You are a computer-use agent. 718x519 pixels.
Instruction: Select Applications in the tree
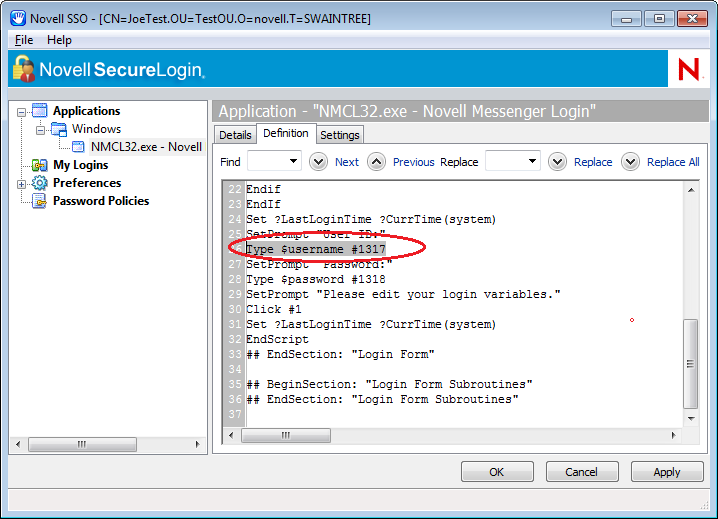87,111
